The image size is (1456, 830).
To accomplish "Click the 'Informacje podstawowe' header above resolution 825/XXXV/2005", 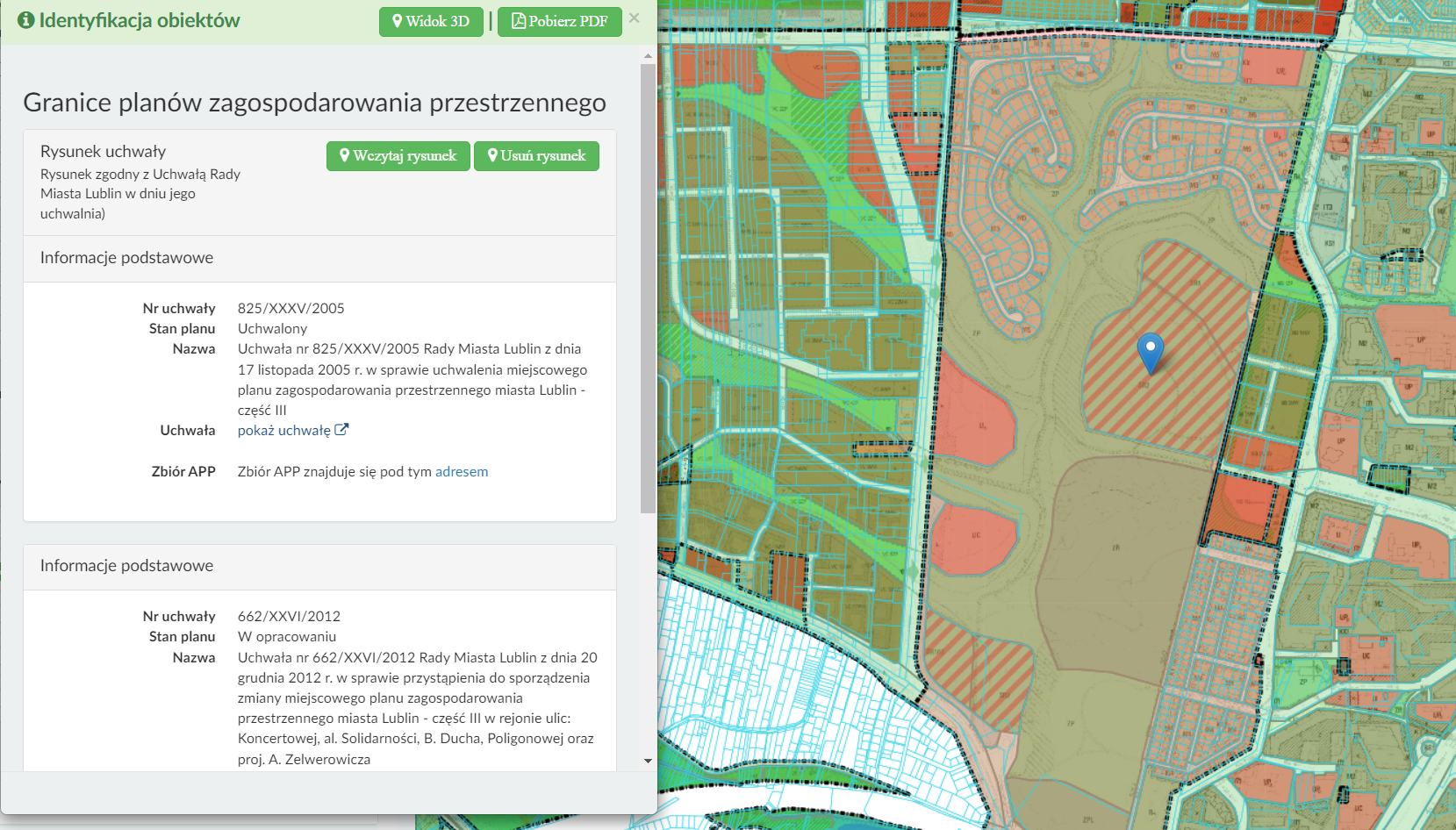I will point(127,258).
